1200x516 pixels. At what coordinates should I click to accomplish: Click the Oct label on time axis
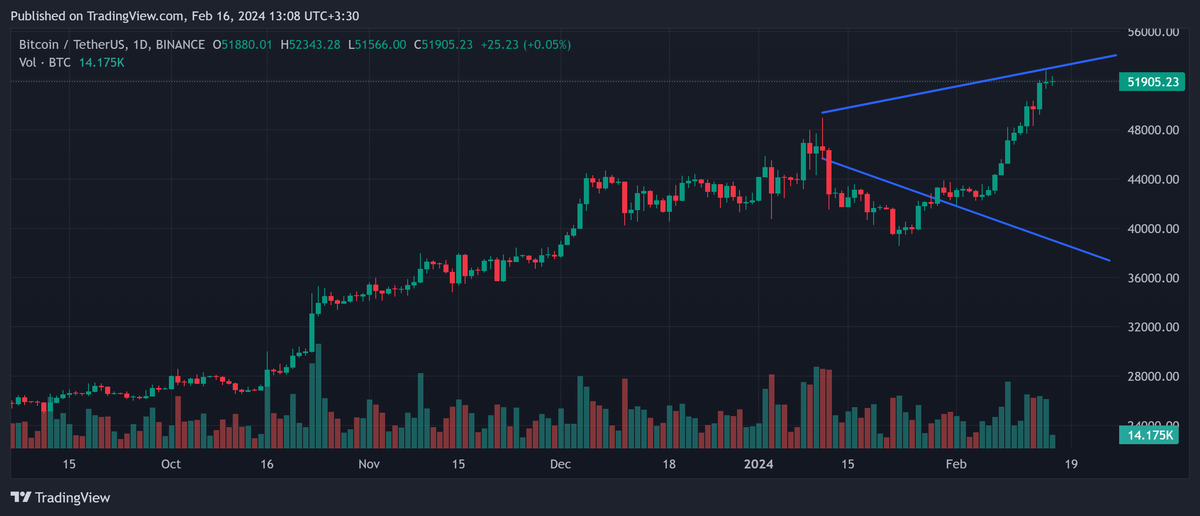pos(171,464)
